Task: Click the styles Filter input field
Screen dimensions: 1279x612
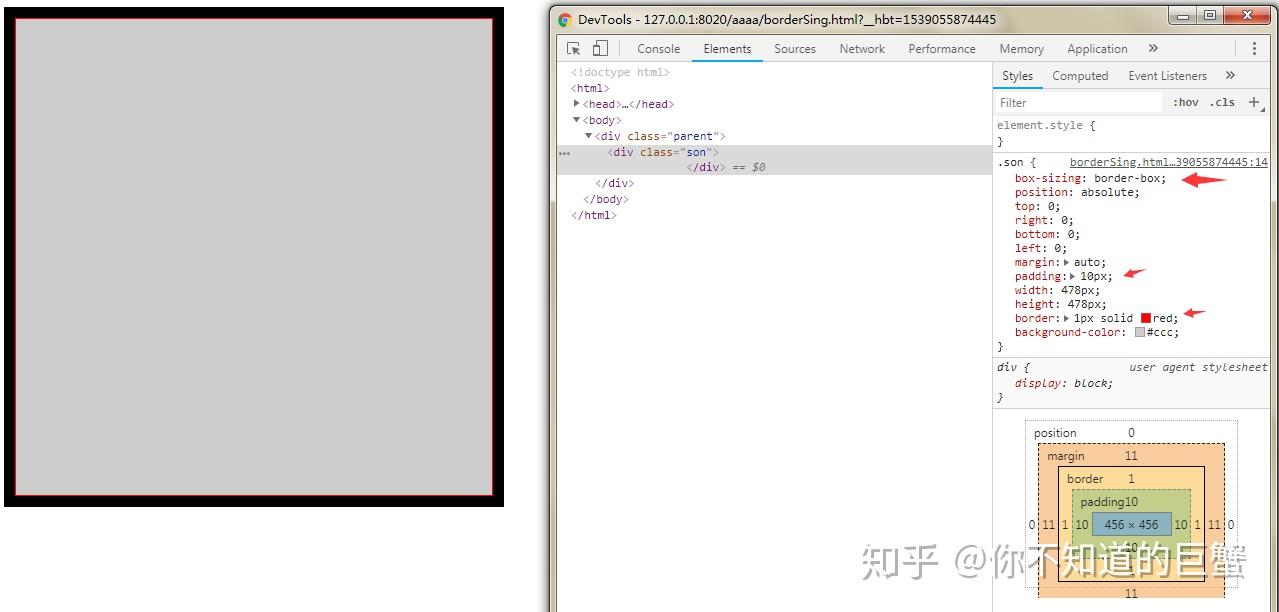Action: [1070, 101]
